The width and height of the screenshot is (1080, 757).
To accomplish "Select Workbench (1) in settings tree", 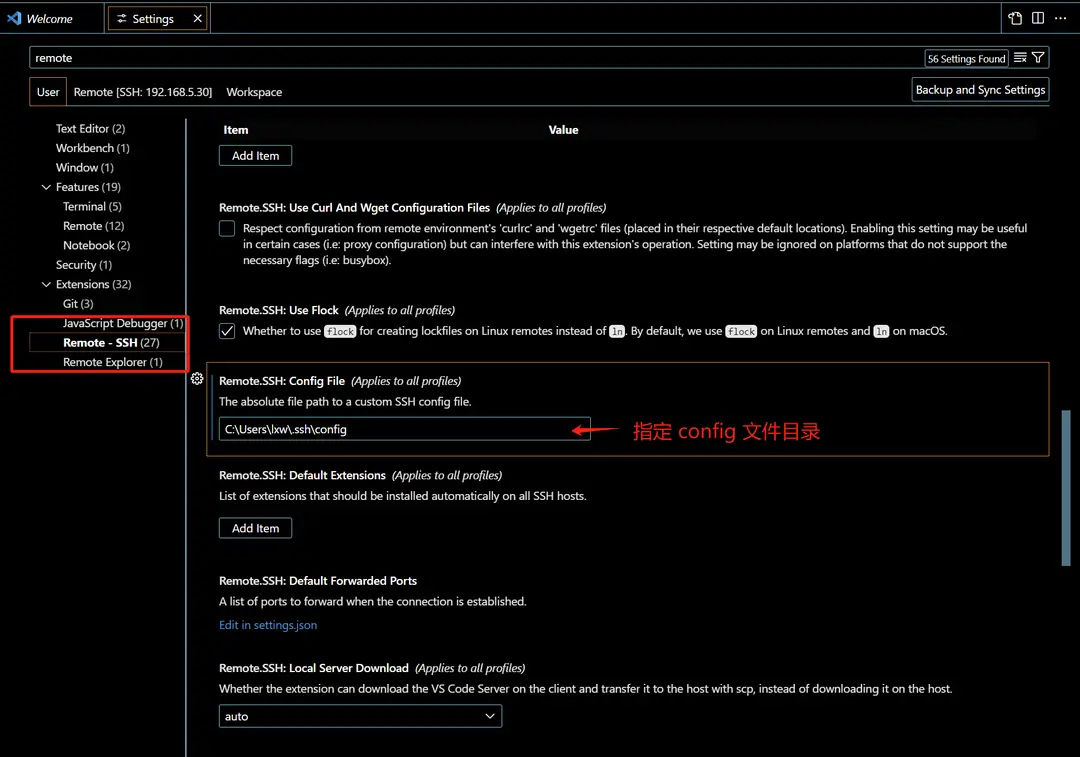I will click(92, 148).
